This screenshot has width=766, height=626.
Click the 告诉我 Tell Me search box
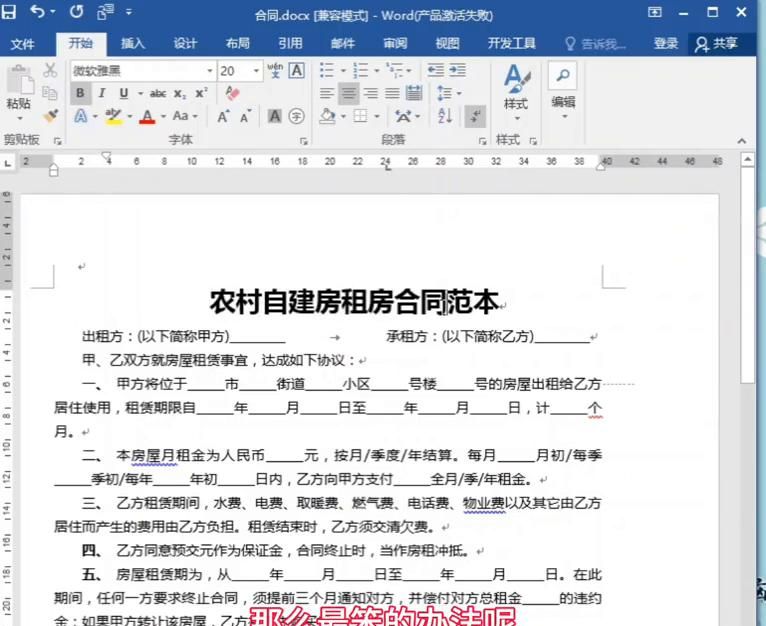coord(595,44)
